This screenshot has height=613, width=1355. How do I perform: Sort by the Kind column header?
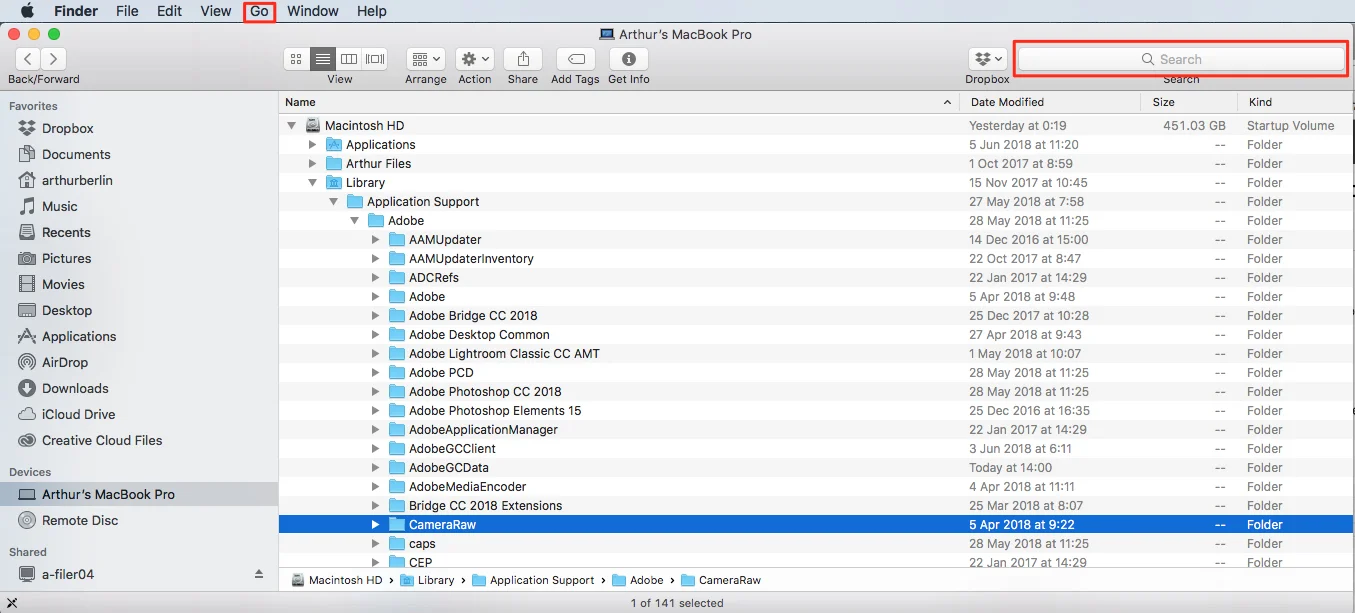coord(1295,102)
